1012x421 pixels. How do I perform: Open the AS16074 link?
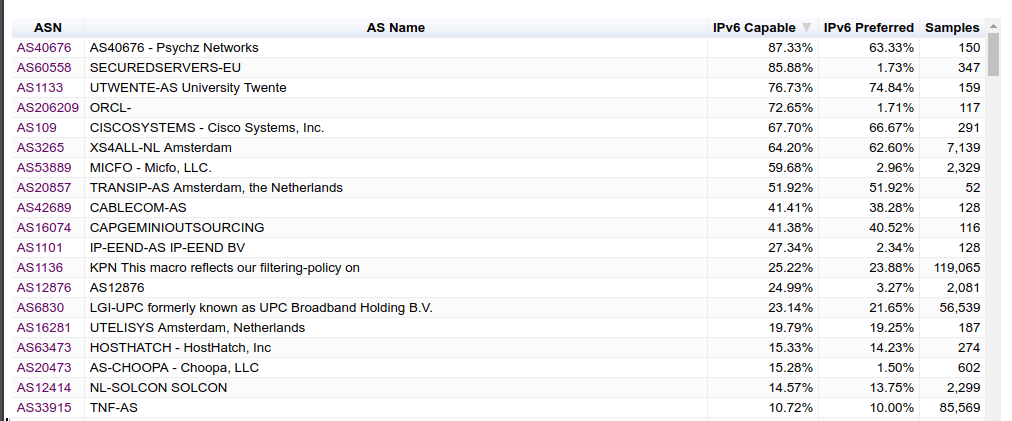pyautogui.click(x=44, y=228)
